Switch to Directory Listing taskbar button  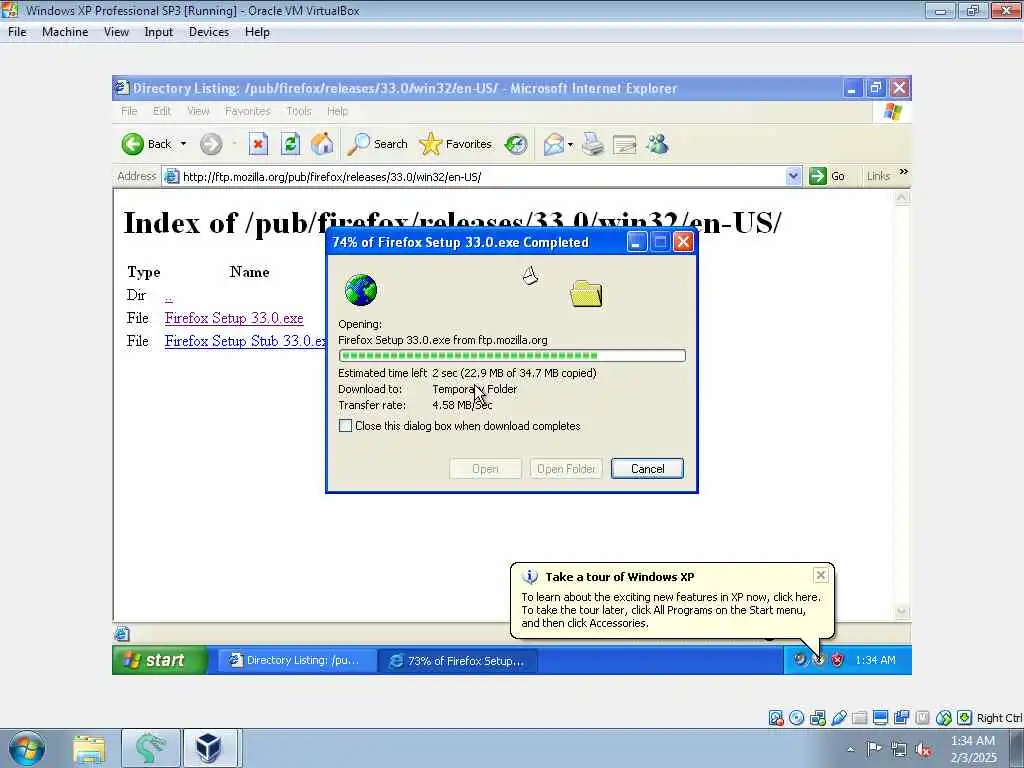[296, 660]
